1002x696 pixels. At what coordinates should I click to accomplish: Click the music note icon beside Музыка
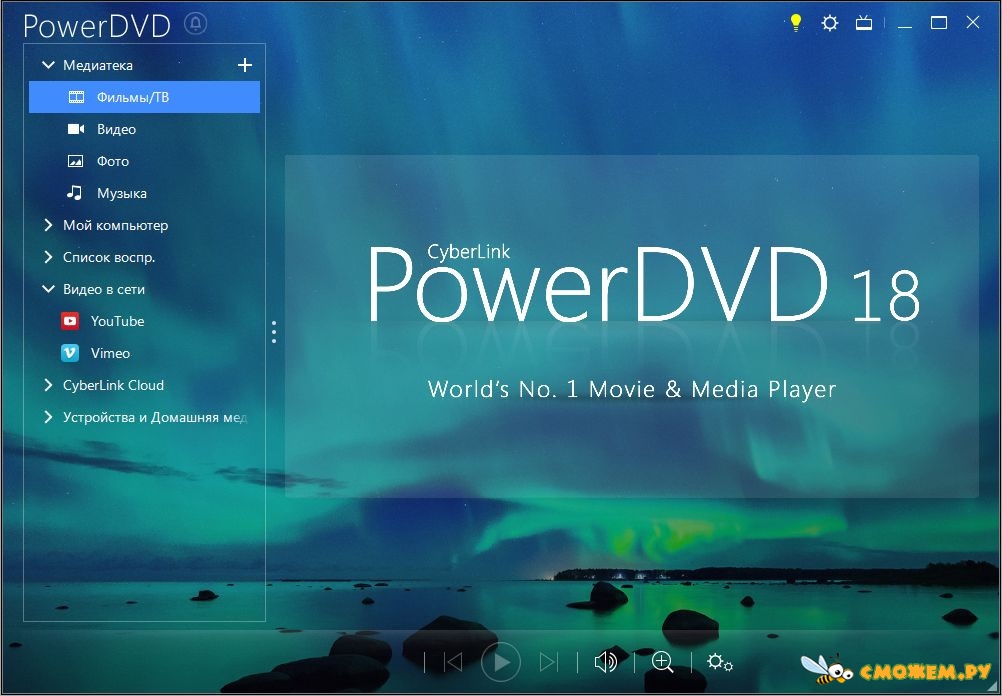75,192
